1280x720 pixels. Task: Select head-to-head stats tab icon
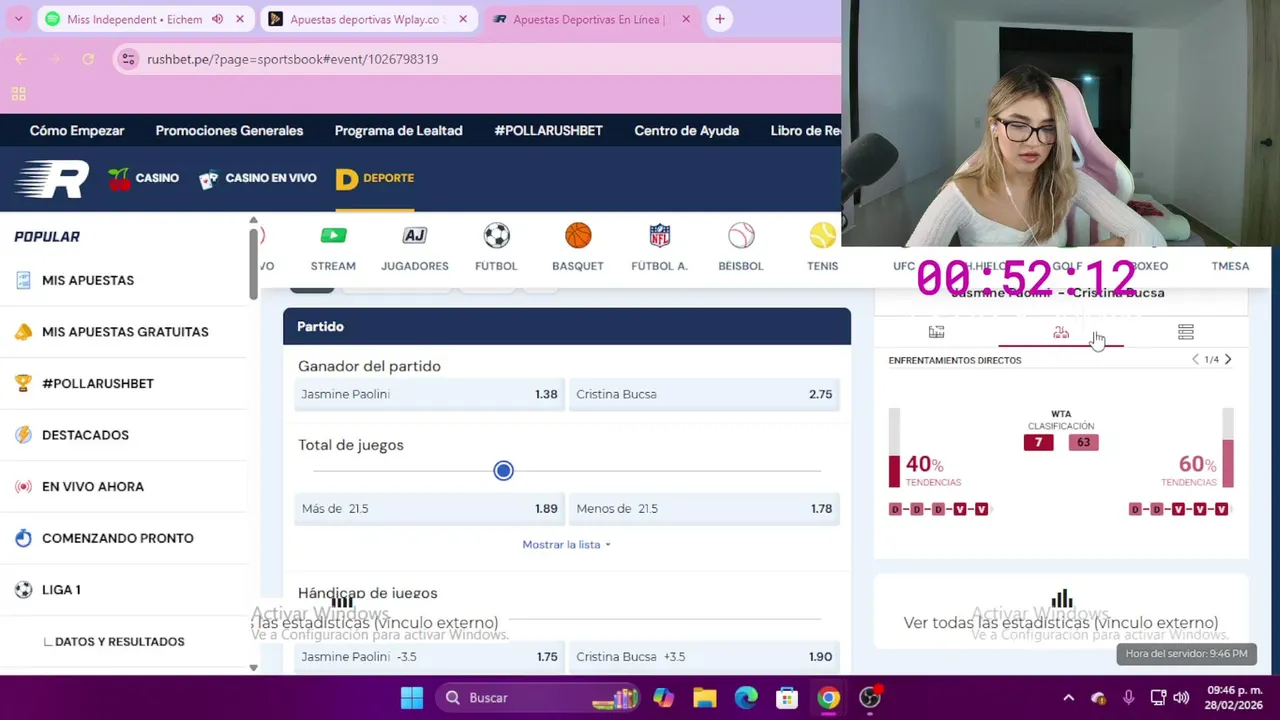click(1061, 332)
